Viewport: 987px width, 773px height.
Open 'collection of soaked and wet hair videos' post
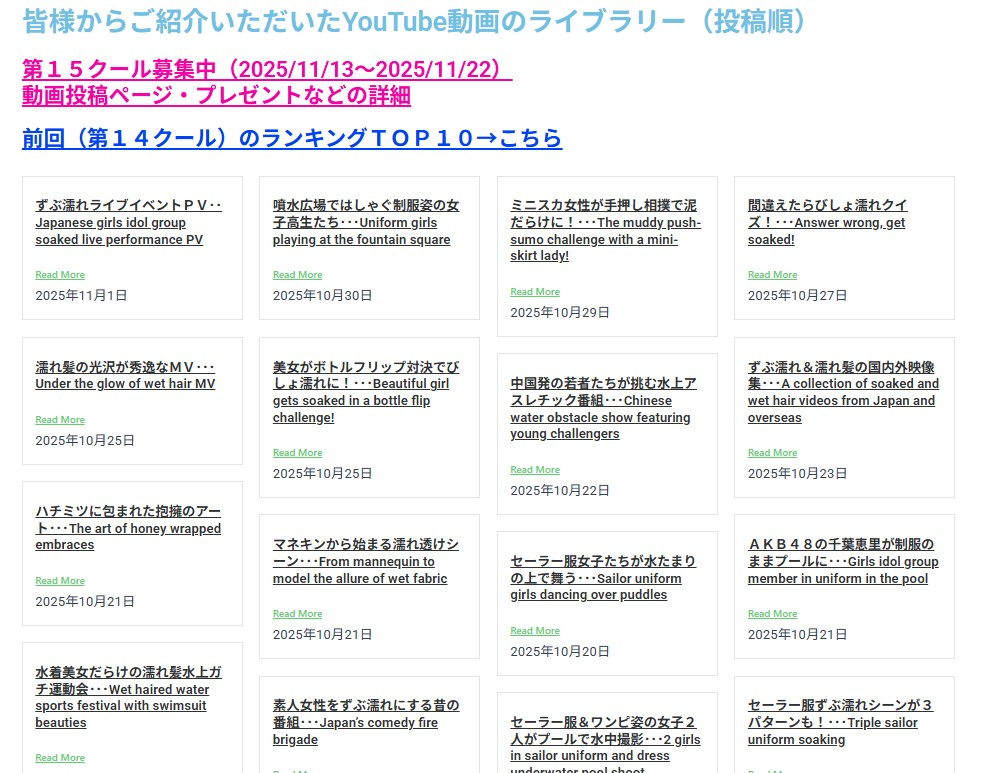[x=842, y=392]
